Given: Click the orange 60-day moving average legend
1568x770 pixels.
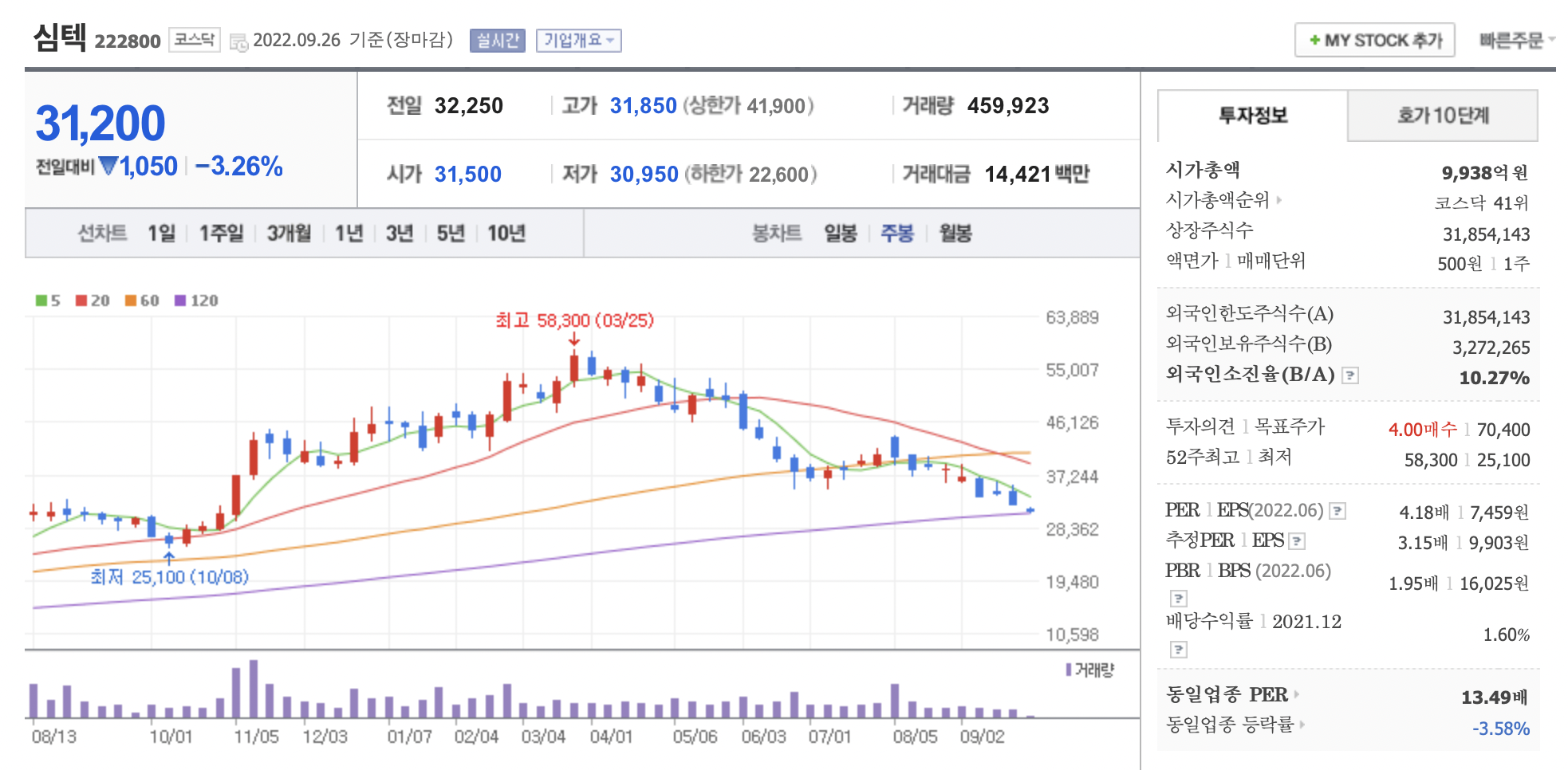Looking at the screenshot, I should click(x=142, y=301).
